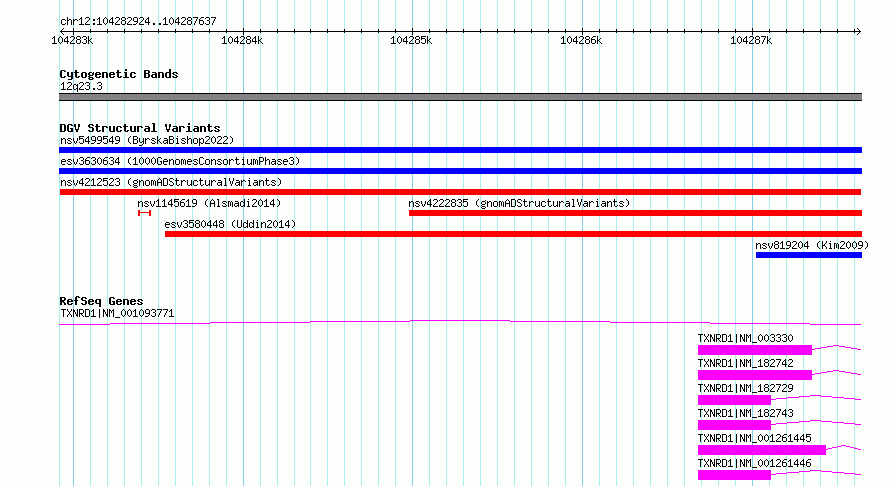This screenshot has height=486, width=890.
Task: Select the TXNRD1|NM_182743 exon block
Action: (x=734, y=425)
